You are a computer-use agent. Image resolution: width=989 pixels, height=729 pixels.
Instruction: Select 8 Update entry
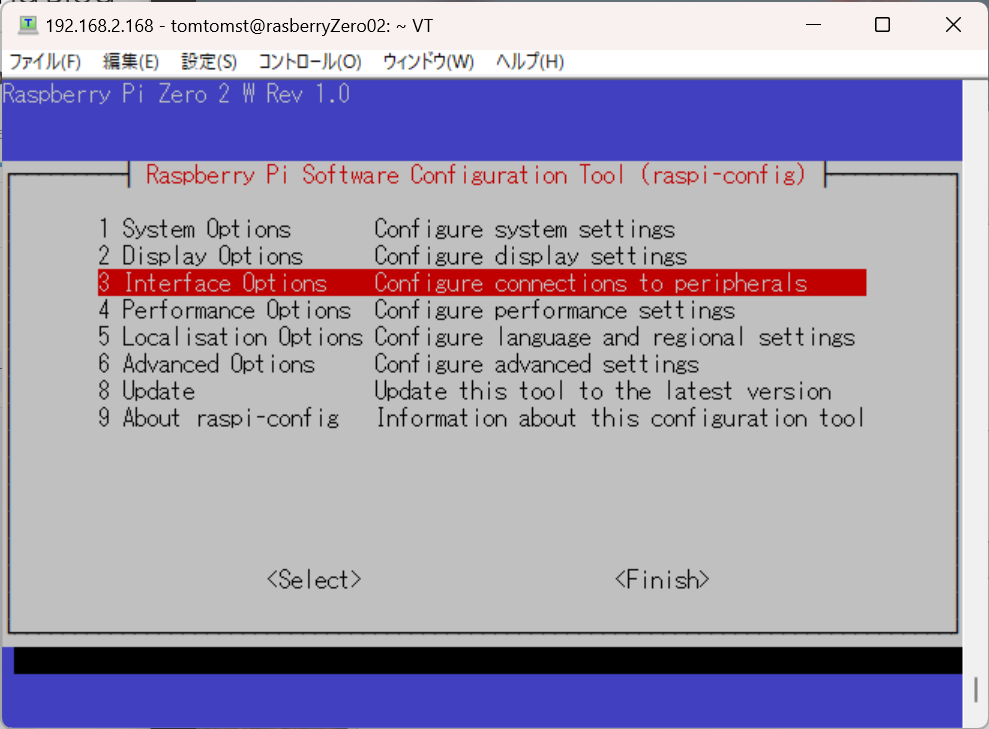(482, 392)
